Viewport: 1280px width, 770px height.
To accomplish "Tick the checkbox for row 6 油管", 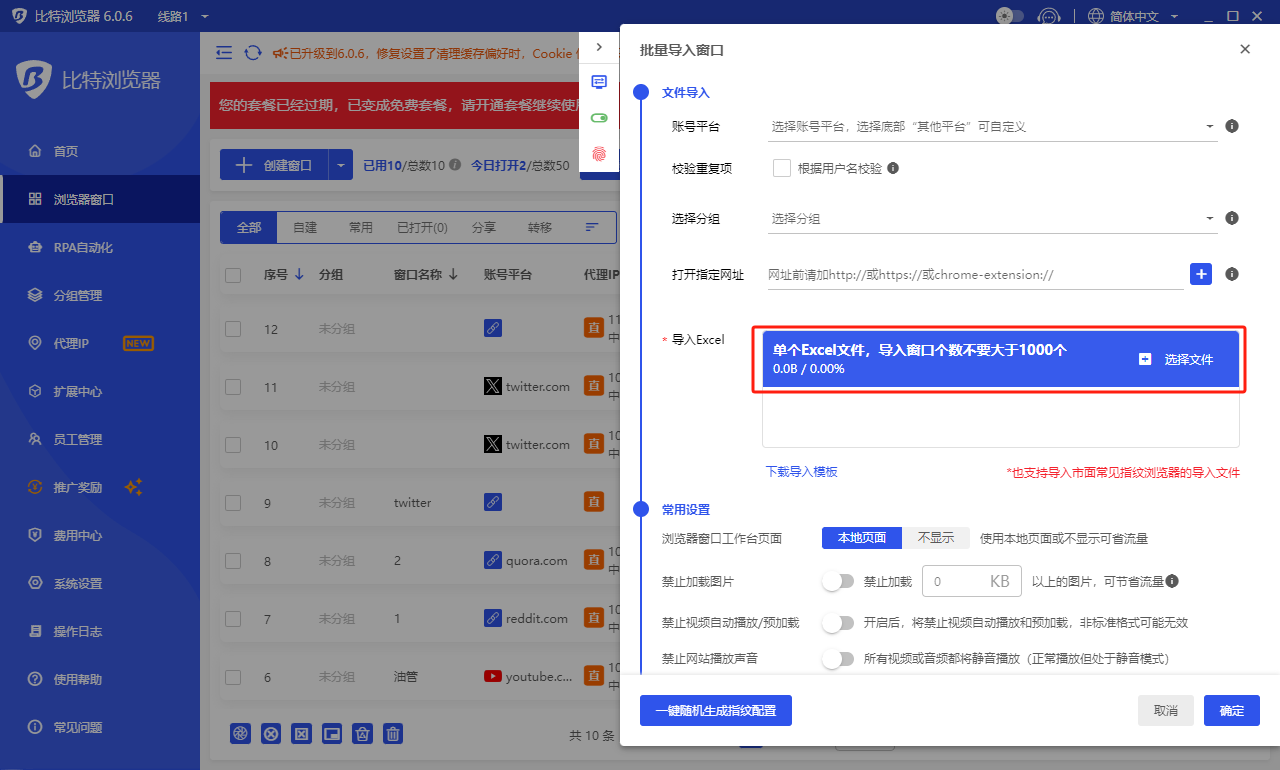I will (x=233, y=677).
